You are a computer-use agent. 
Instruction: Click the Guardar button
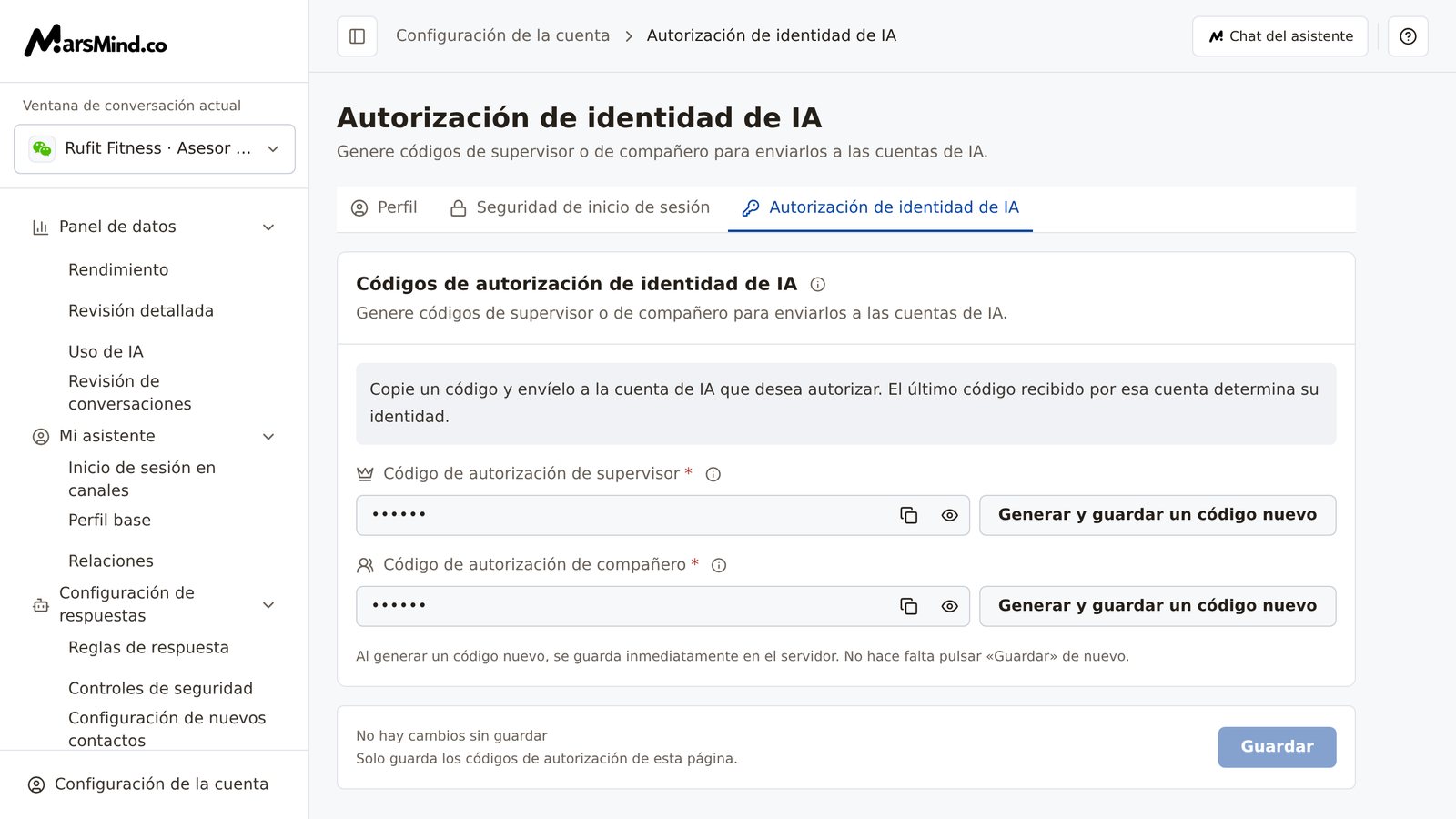pyautogui.click(x=1277, y=747)
